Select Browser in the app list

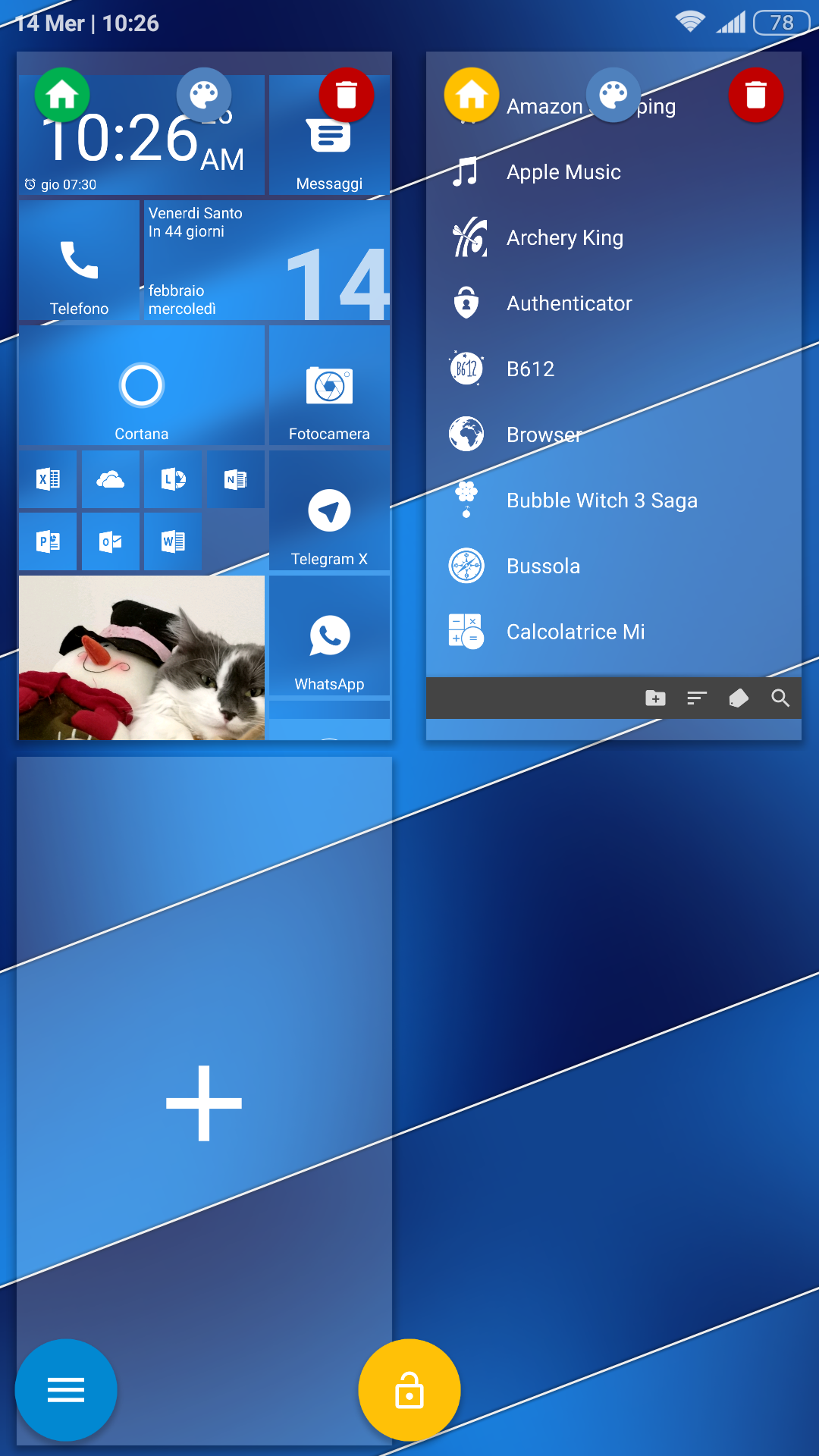coord(613,435)
